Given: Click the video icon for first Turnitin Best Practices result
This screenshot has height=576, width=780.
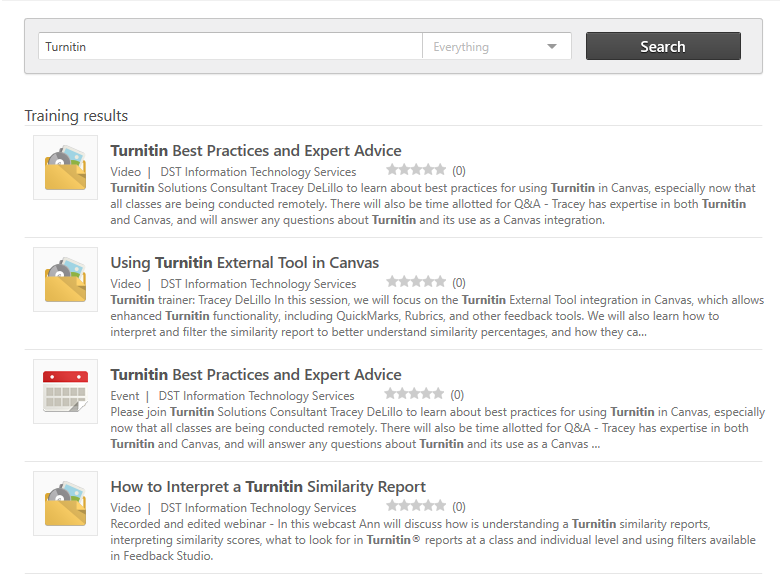Looking at the screenshot, I should coord(65,168).
